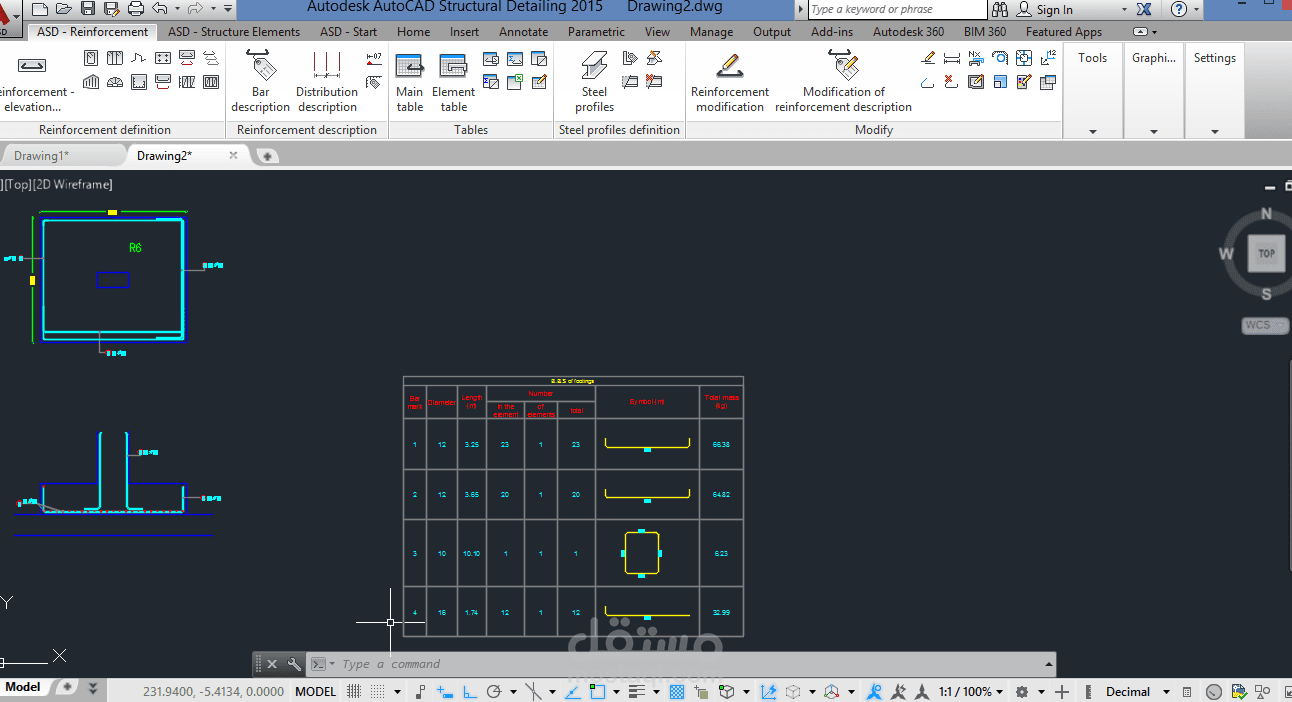Image resolution: width=1292 pixels, height=702 pixels.
Task: Start Reinforcement modification tool
Action: [x=730, y=82]
